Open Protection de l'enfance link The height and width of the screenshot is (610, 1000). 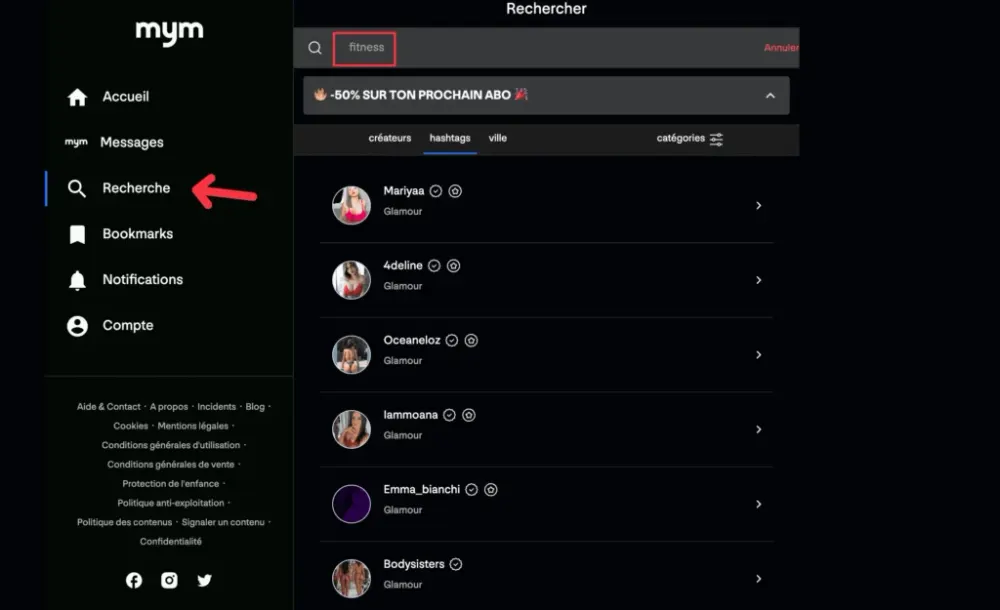171,484
